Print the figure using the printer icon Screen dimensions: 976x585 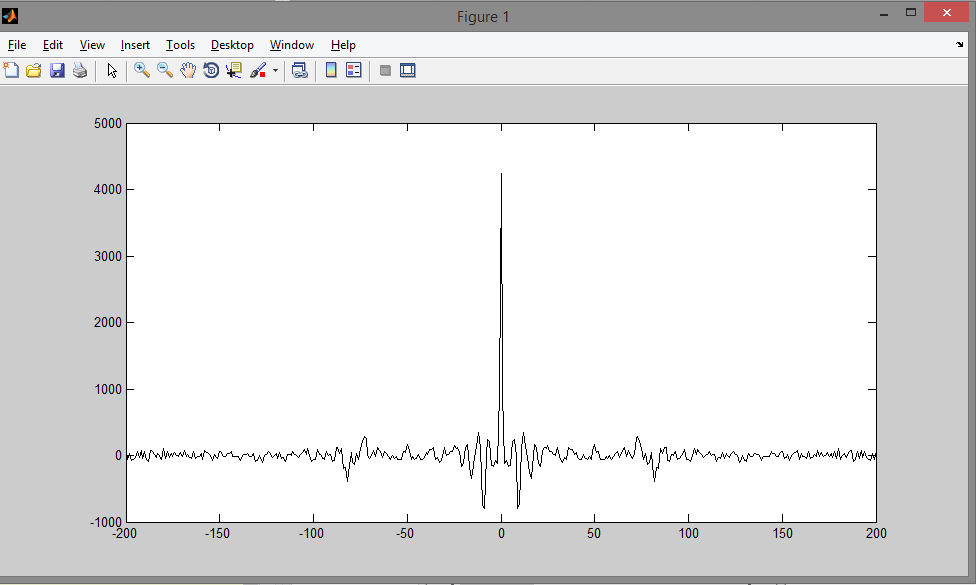[80, 70]
